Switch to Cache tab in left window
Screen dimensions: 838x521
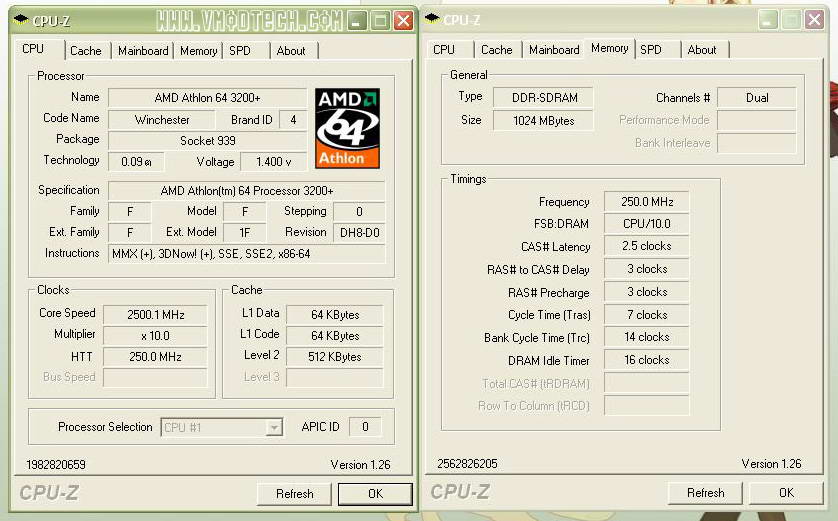click(86, 51)
